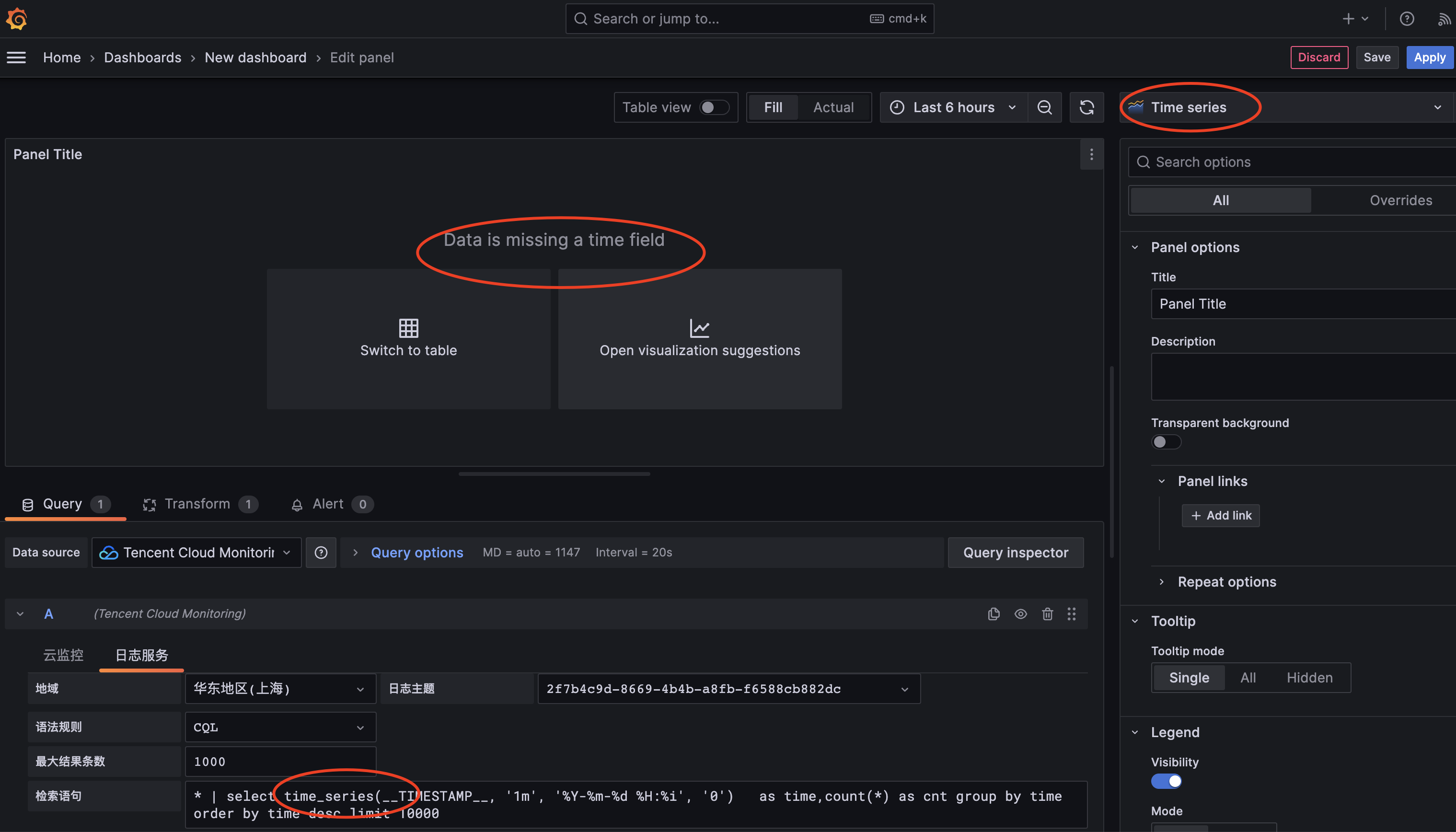Click the Time series visualization icon
This screenshot has height=832, width=1456.
[x=1136, y=107]
